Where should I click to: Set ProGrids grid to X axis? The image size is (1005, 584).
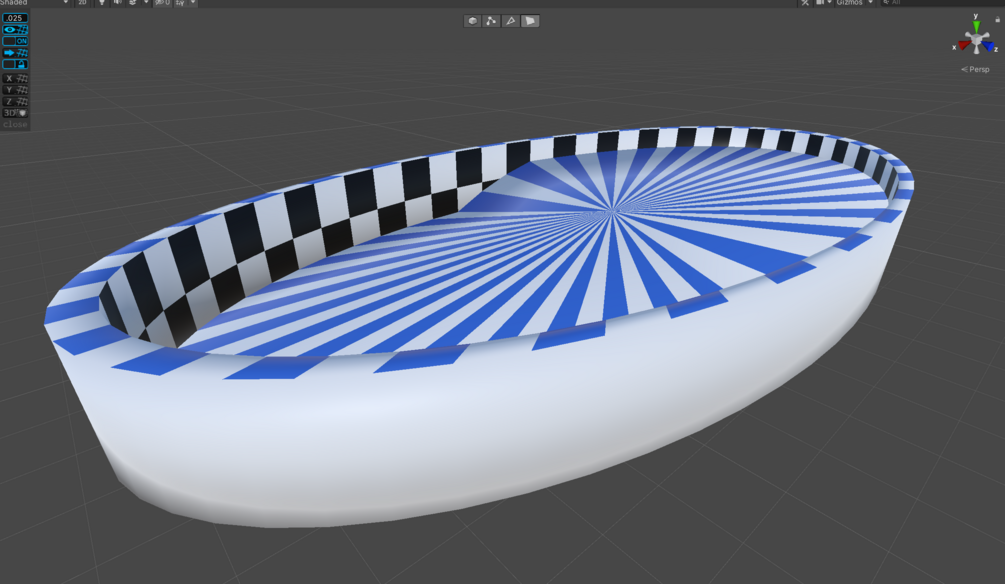[15, 78]
